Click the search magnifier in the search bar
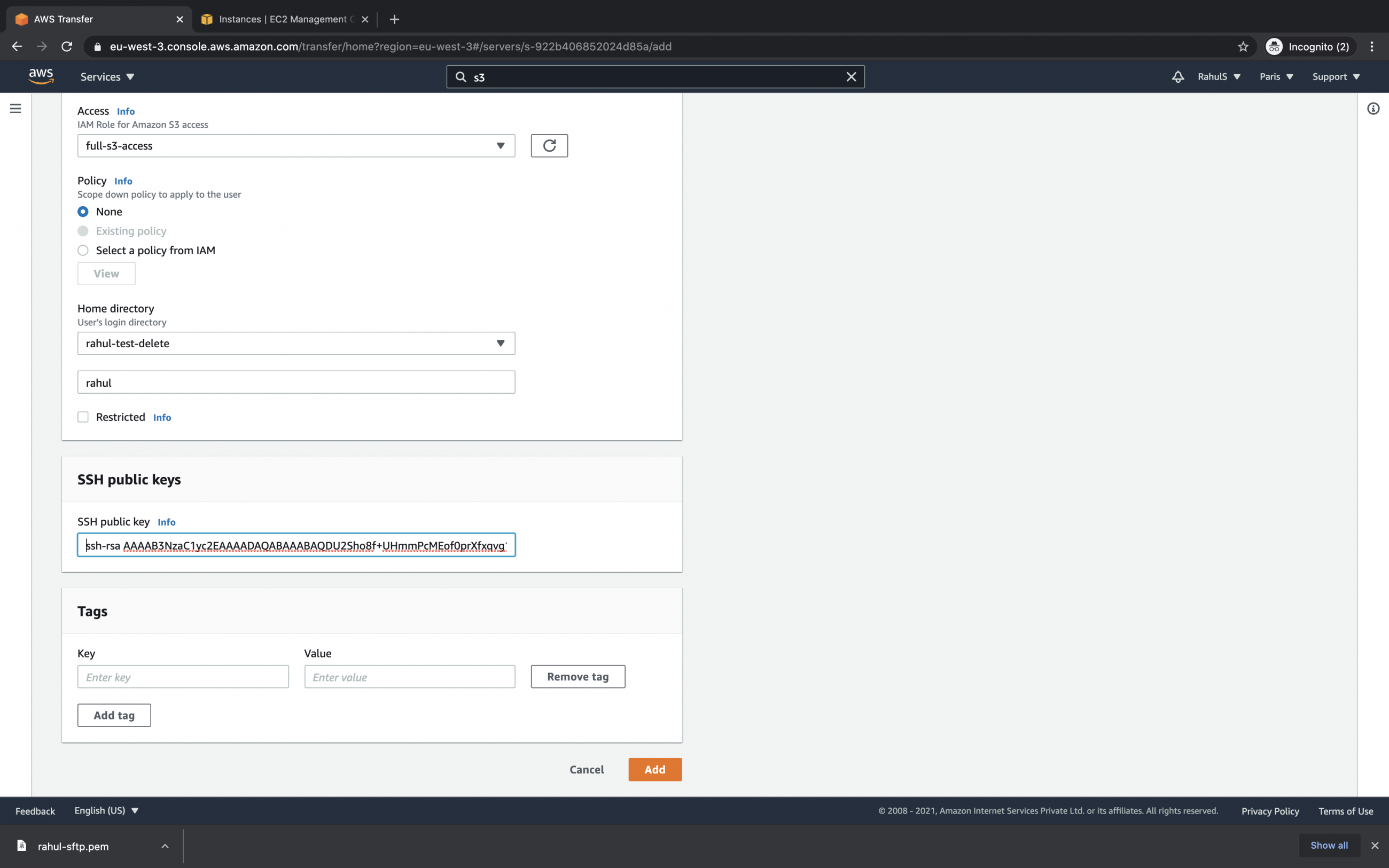The image size is (1389, 868). tap(462, 76)
